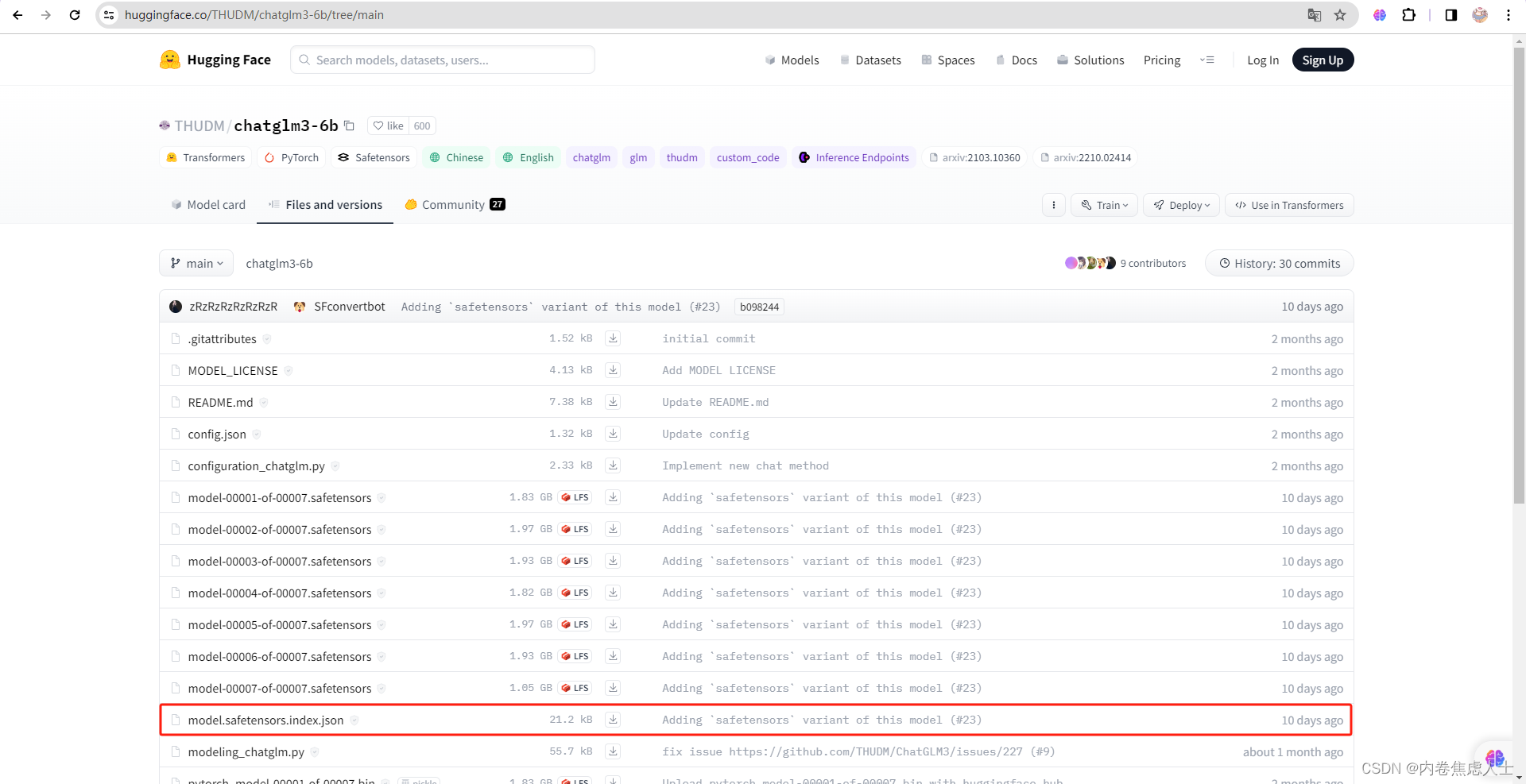
Task: Open arxiv:2103.10360 paper tag
Action: coord(974,157)
